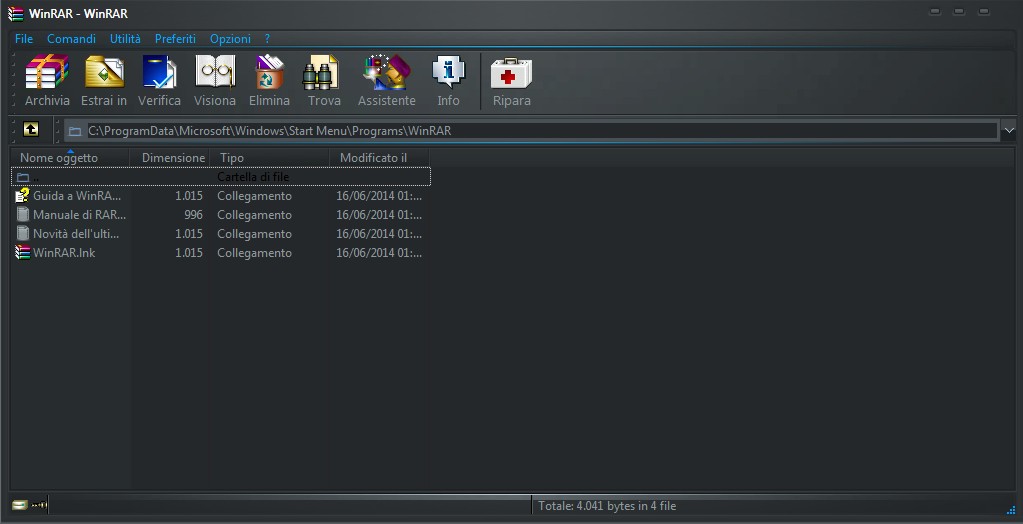Click the Novità dell'ulti... file icon
Viewport: 1023px width, 524px height.
click(x=22, y=233)
